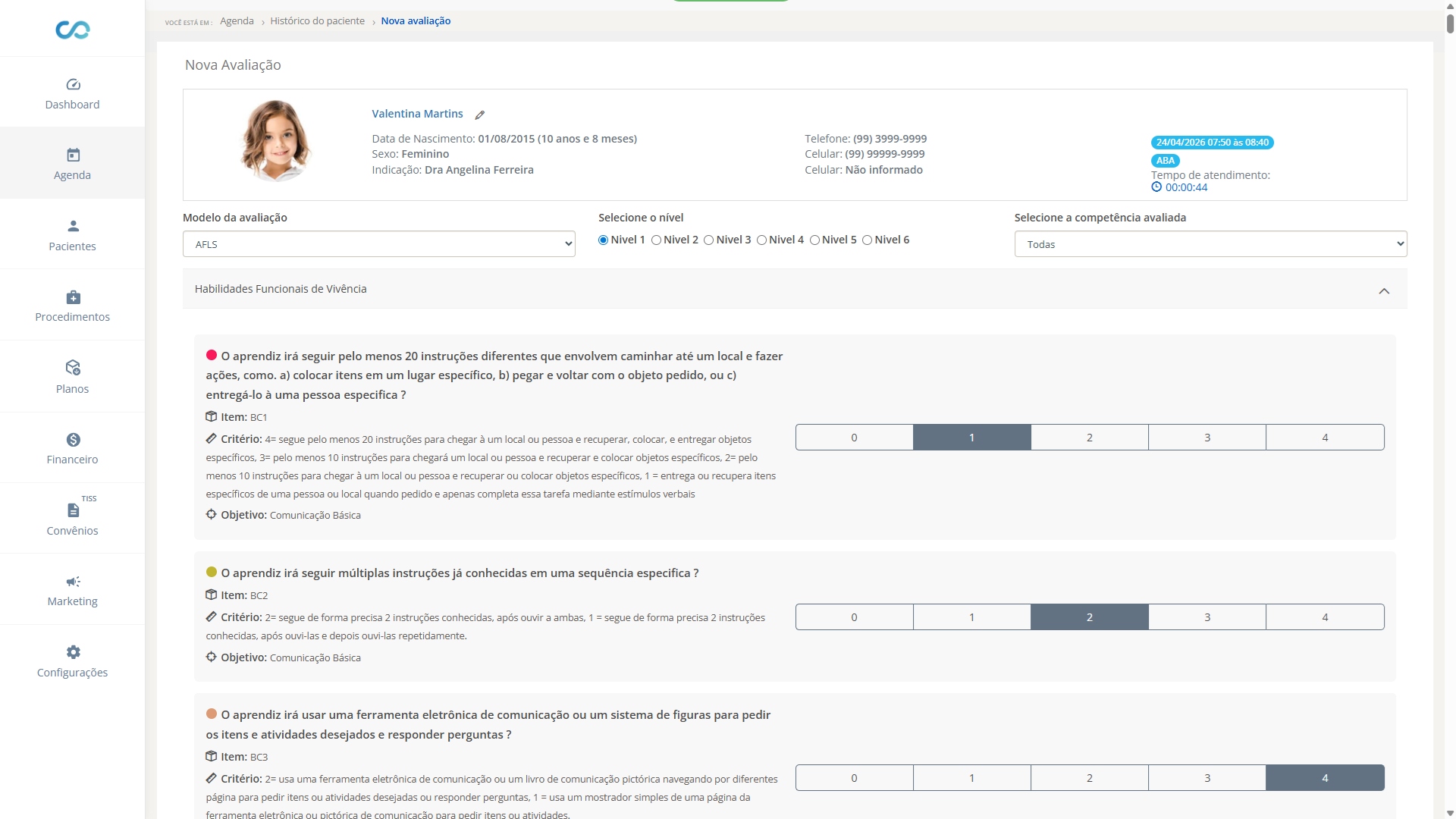Open Marketing megaphone icon

tap(73, 582)
